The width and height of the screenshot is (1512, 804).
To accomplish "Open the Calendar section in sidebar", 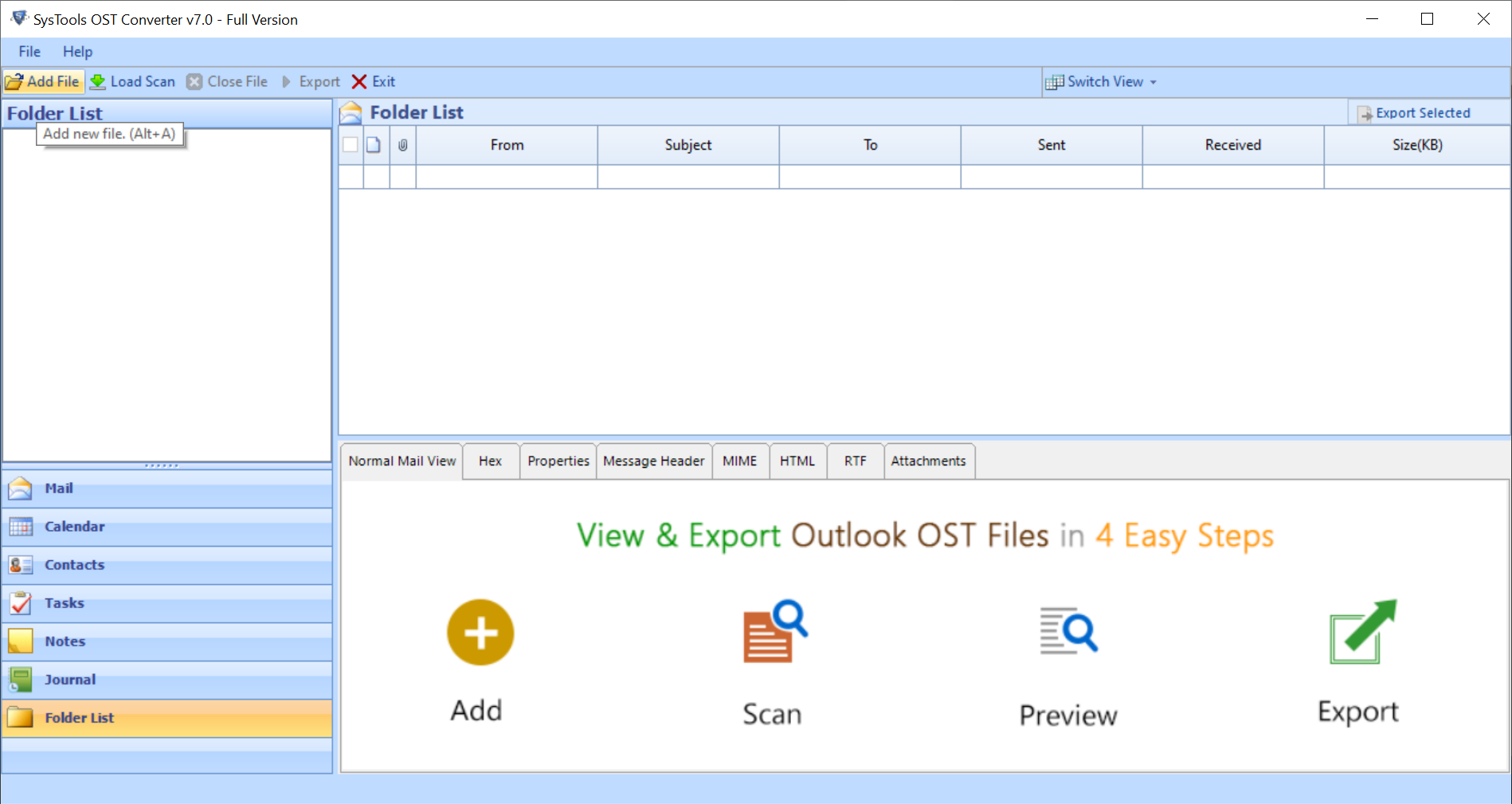I will [74, 527].
